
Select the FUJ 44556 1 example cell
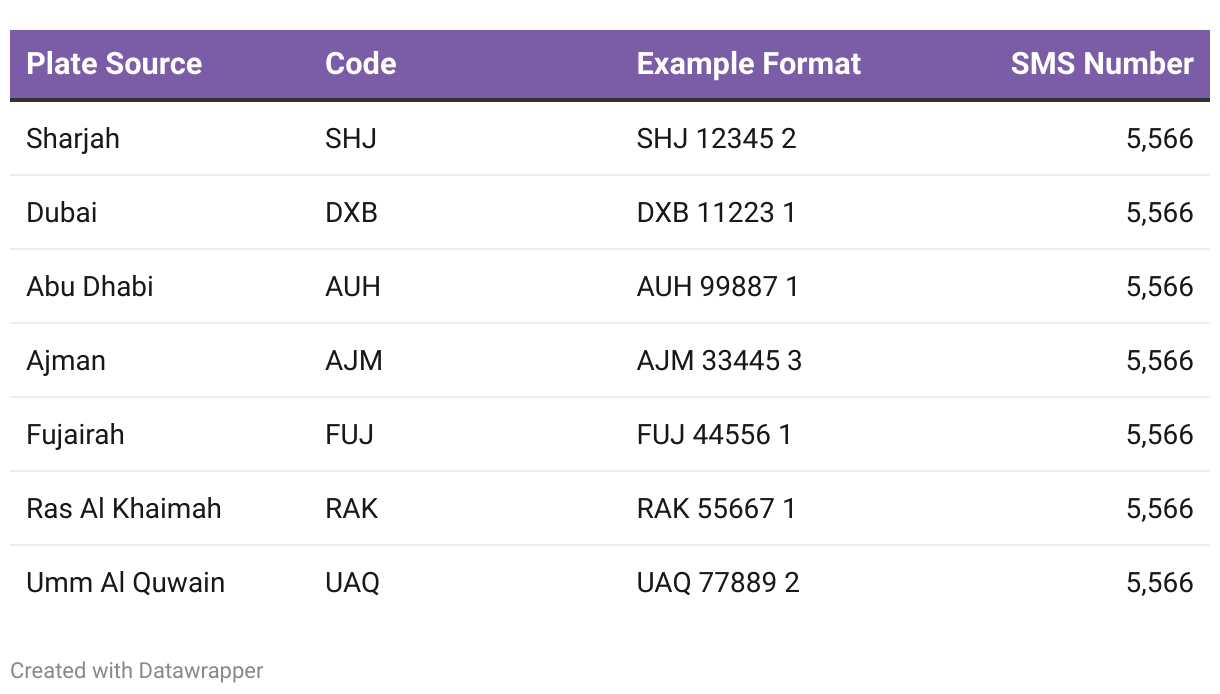pos(714,434)
